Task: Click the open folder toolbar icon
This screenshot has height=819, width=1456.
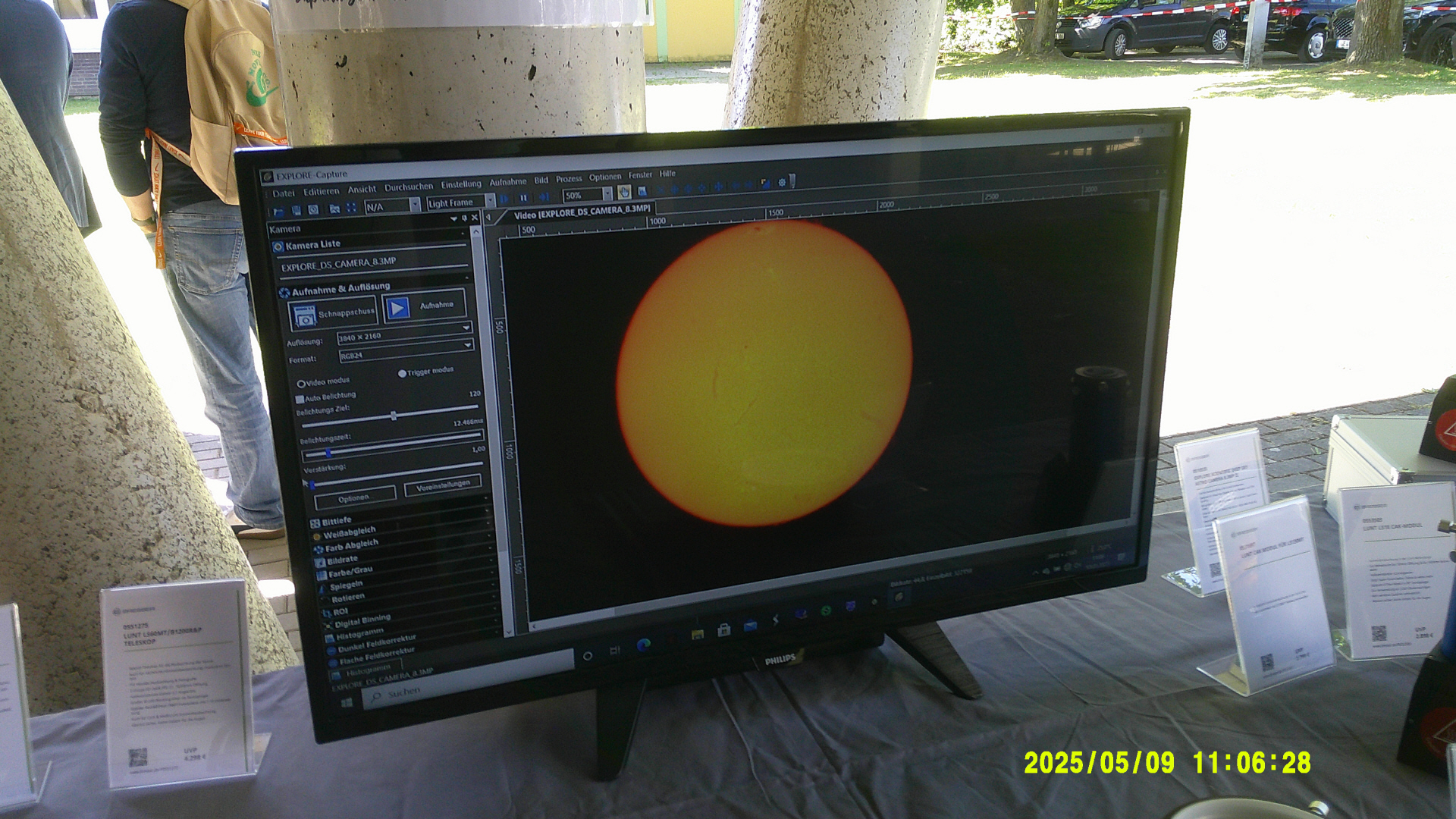Action: (278, 212)
